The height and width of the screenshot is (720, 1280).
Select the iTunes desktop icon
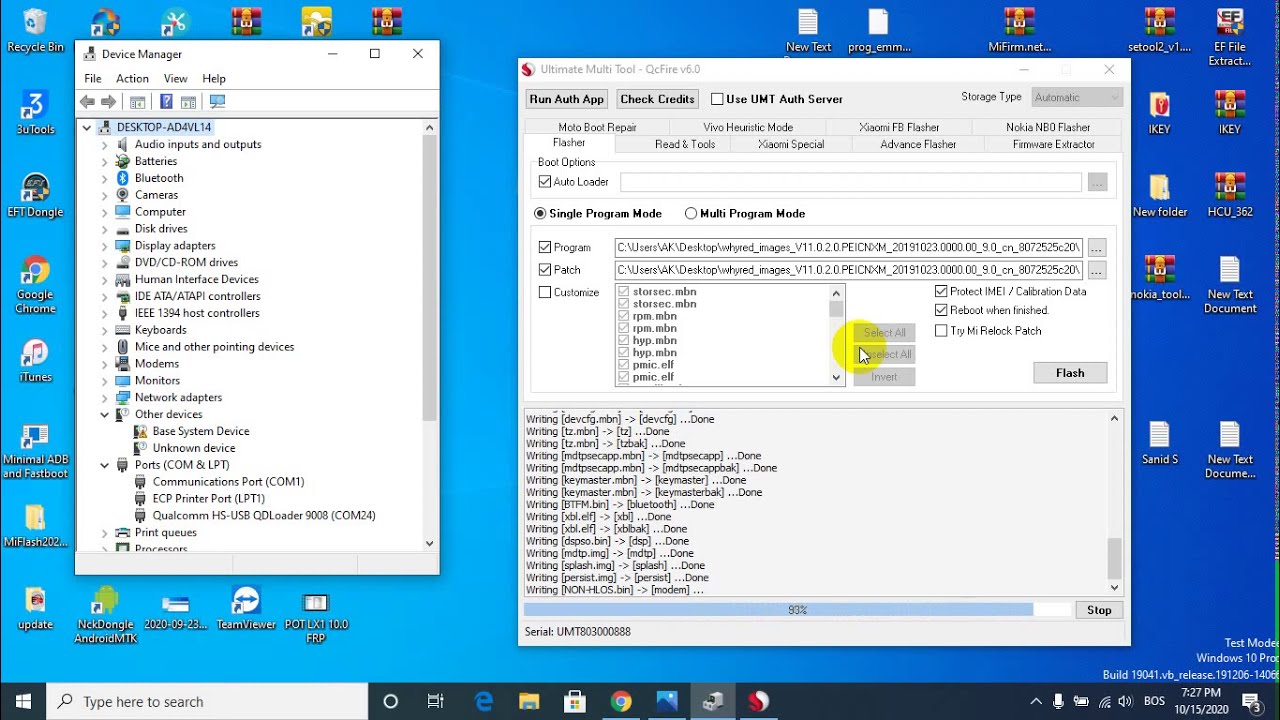coord(35,361)
